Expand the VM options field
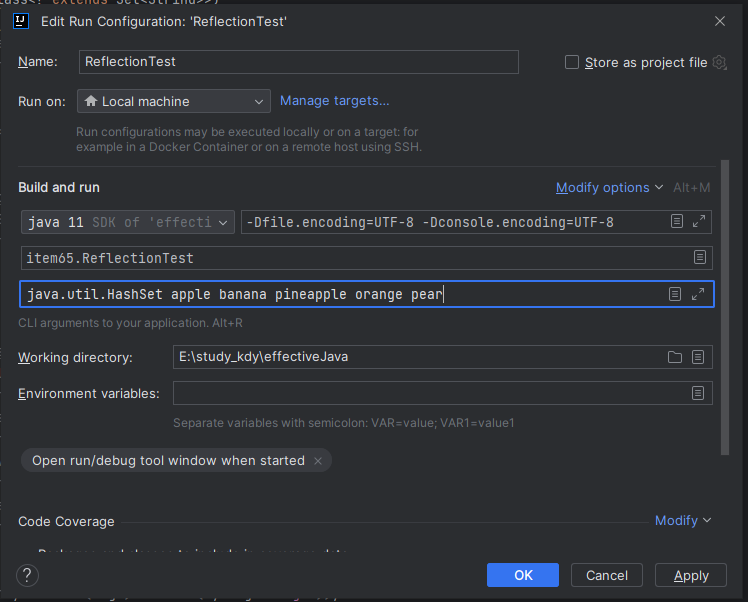This screenshot has height=602, width=748. click(699, 221)
